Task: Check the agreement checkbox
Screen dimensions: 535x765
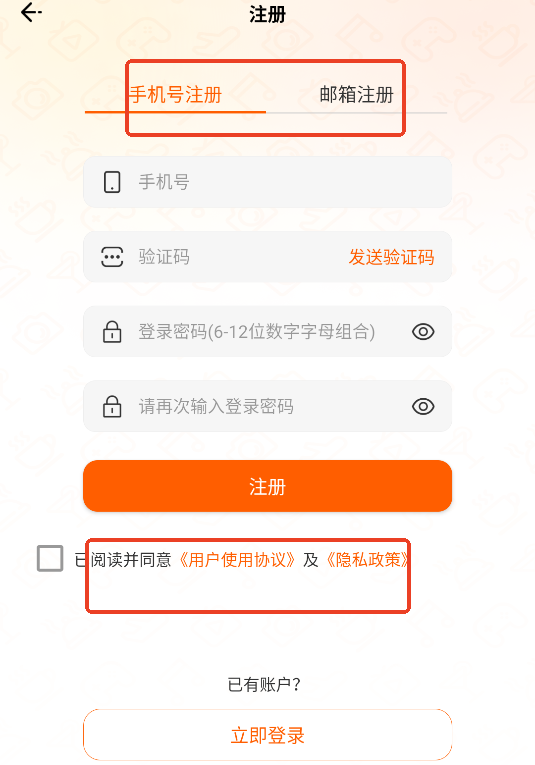Action: point(50,558)
